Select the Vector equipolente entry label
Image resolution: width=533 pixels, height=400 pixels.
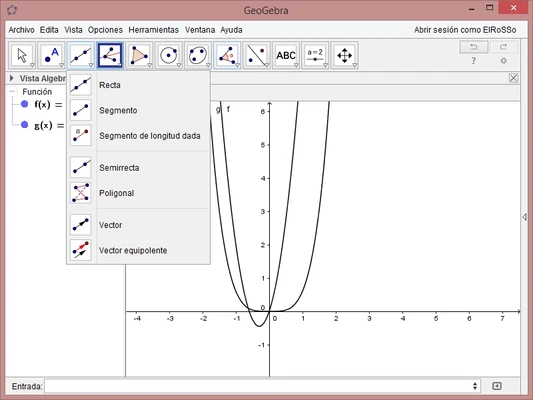click(x=133, y=250)
